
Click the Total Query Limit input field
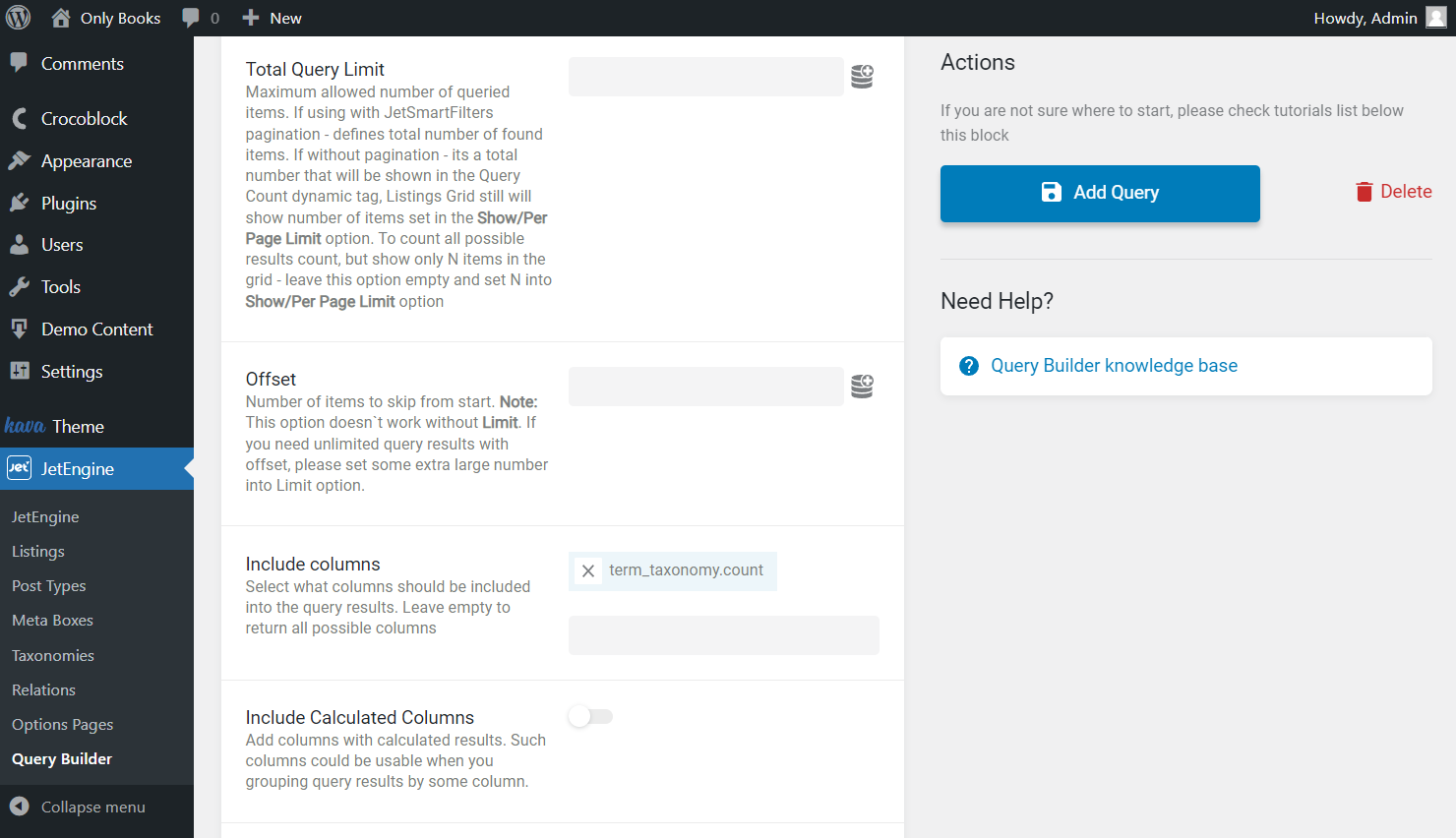pyautogui.click(x=706, y=77)
